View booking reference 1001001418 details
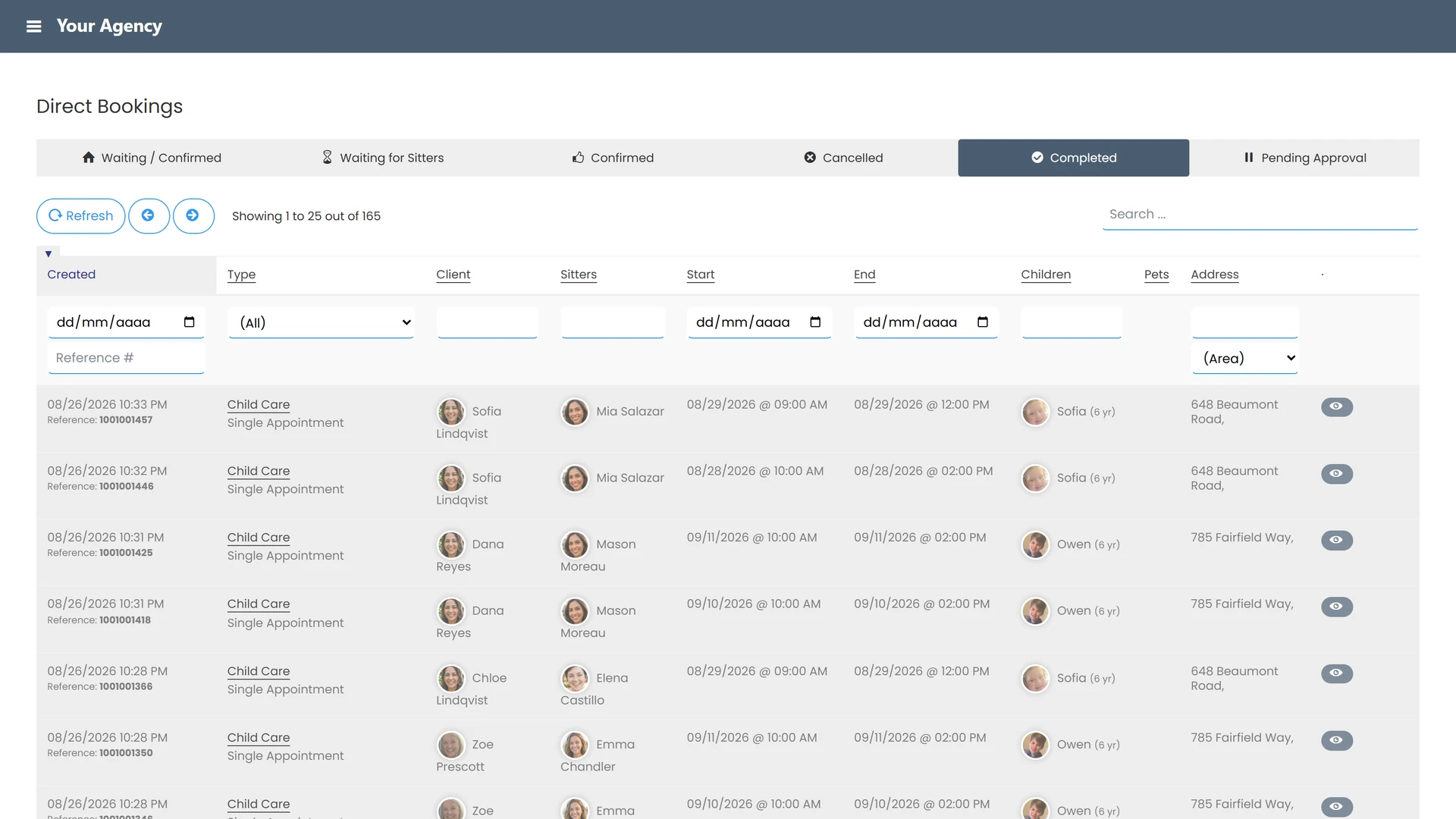The height and width of the screenshot is (819, 1456). tap(1337, 606)
